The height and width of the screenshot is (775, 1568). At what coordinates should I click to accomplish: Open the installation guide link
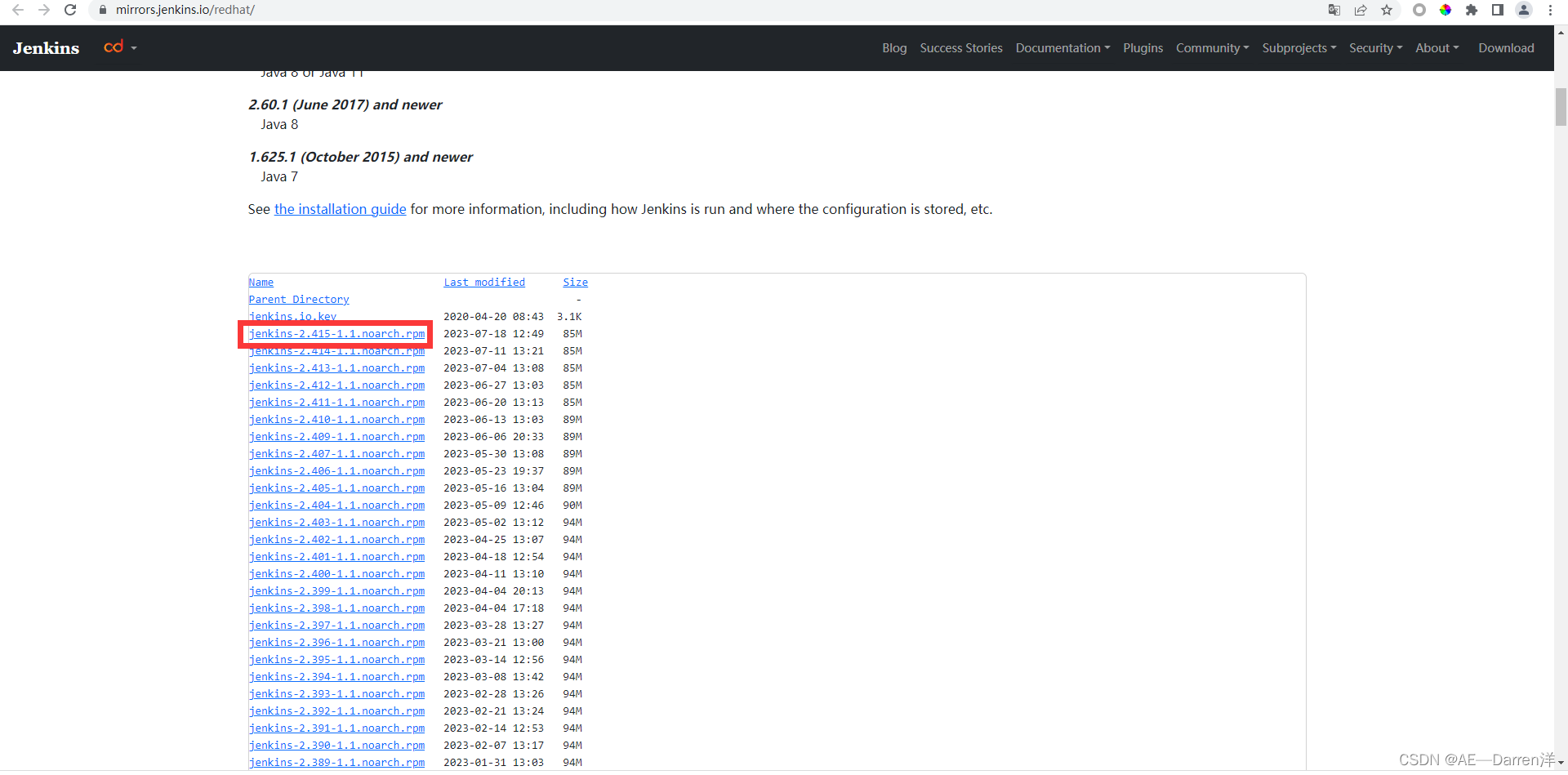click(x=340, y=209)
